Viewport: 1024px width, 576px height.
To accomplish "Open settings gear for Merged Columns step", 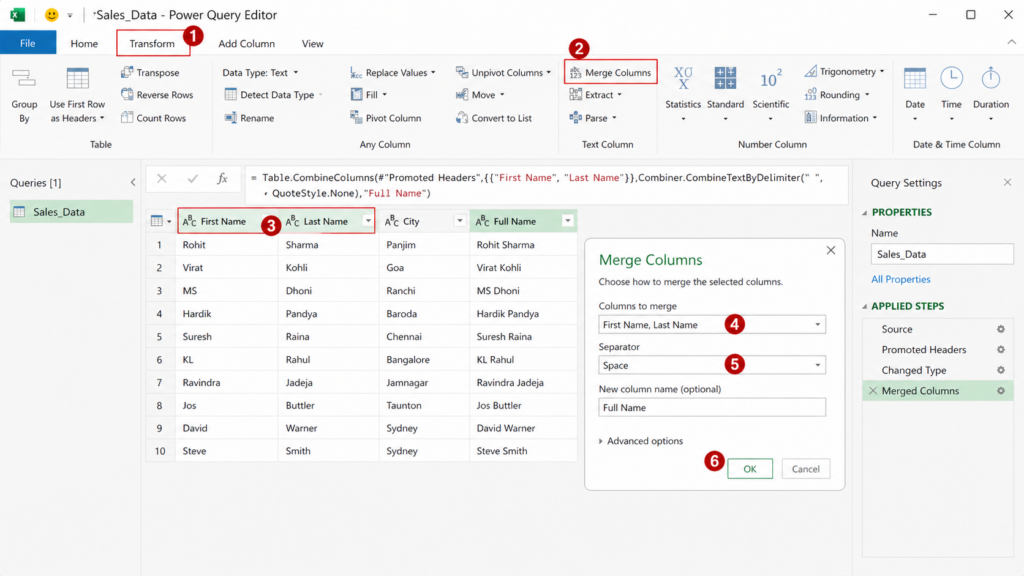I will pyautogui.click(x=1000, y=391).
